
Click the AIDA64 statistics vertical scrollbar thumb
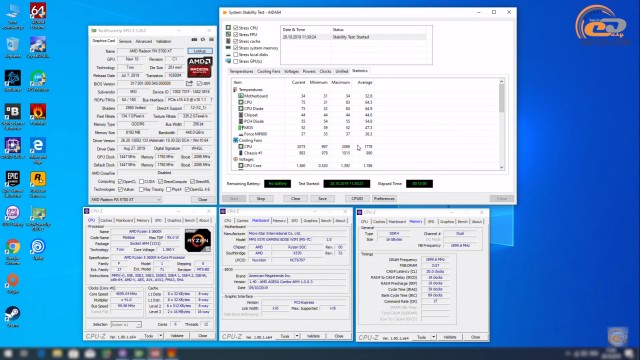[501, 98]
